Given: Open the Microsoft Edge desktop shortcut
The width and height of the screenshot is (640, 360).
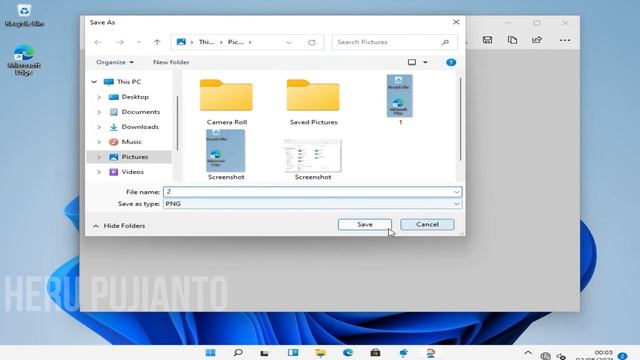Looking at the screenshot, I should [24, 60].
